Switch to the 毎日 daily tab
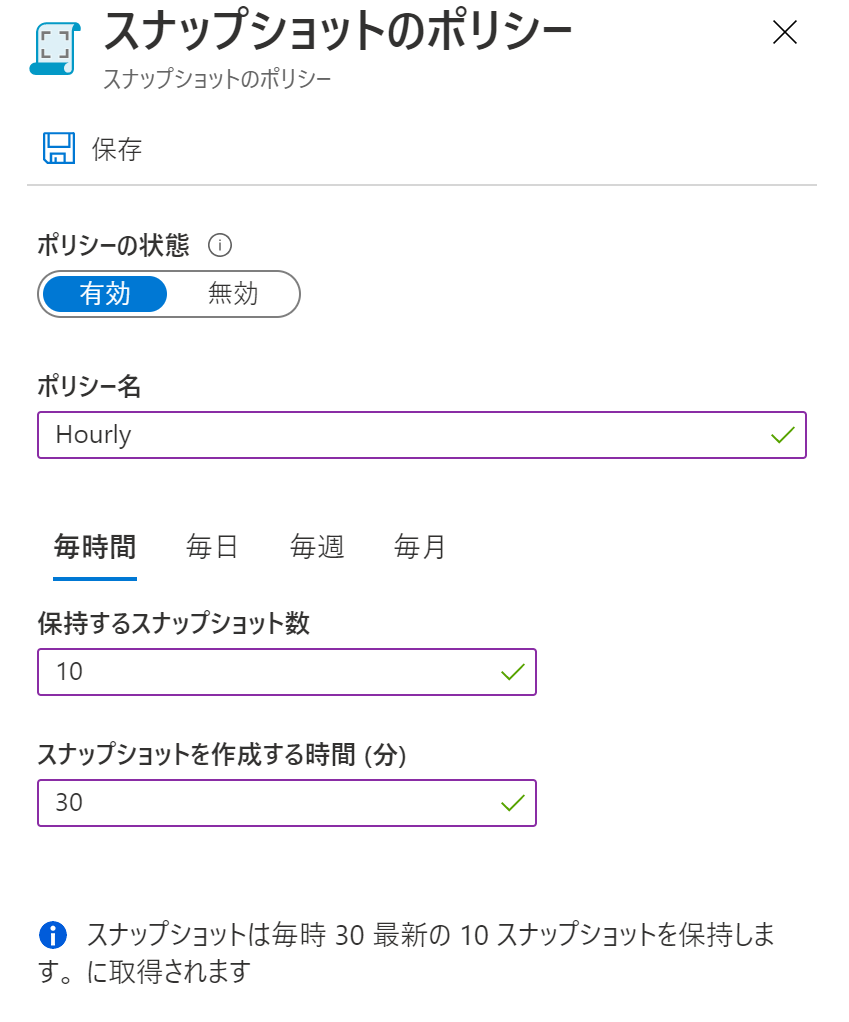Viewport: 849px width, 1022px height. (x=212, y=547)
